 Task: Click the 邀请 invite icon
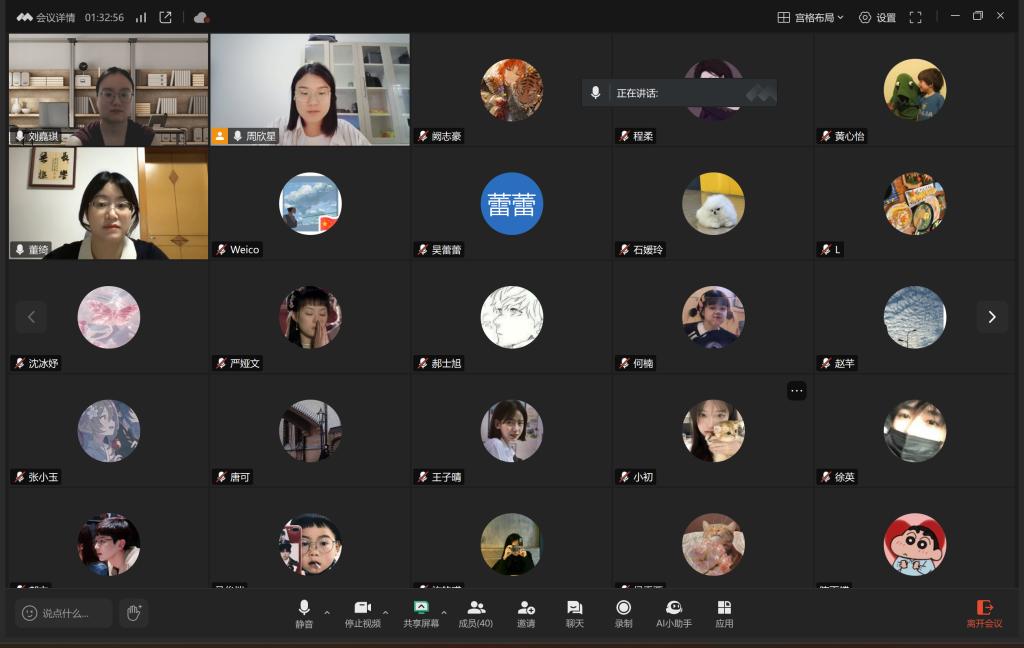pyautogui.click(x=526, y=613)
